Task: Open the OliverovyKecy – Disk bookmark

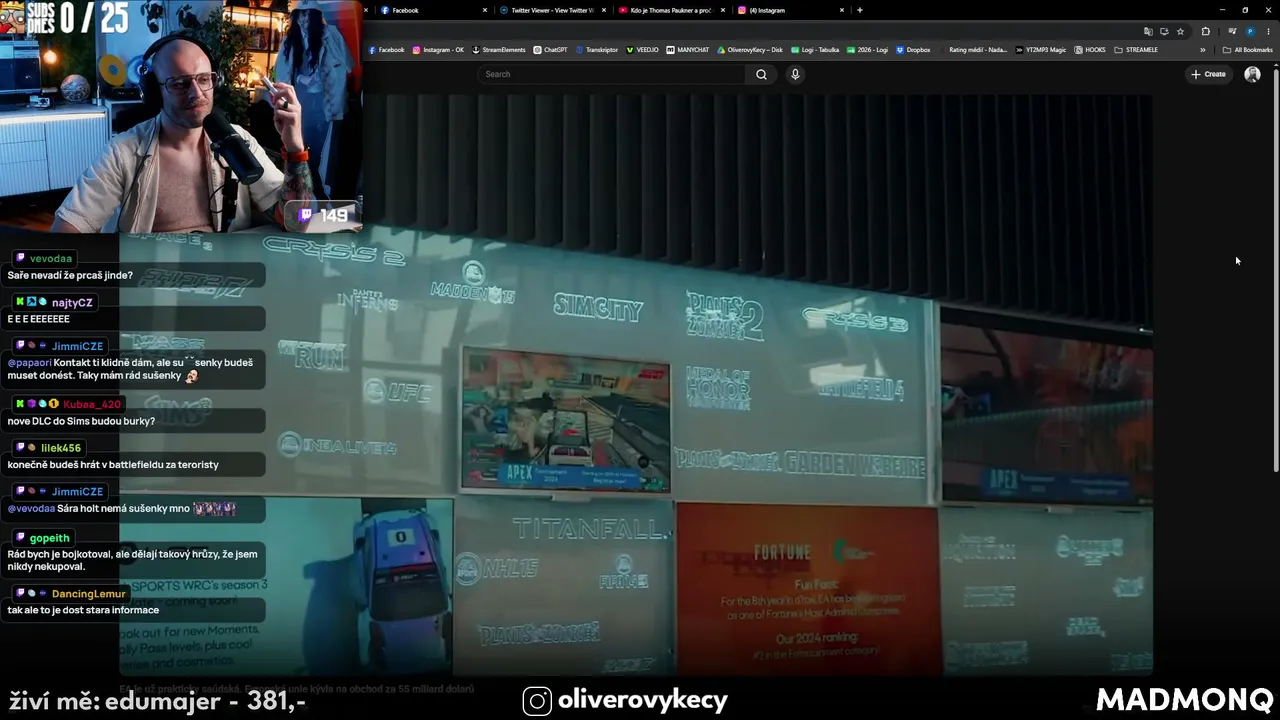Action: click(x=750, y=50)
